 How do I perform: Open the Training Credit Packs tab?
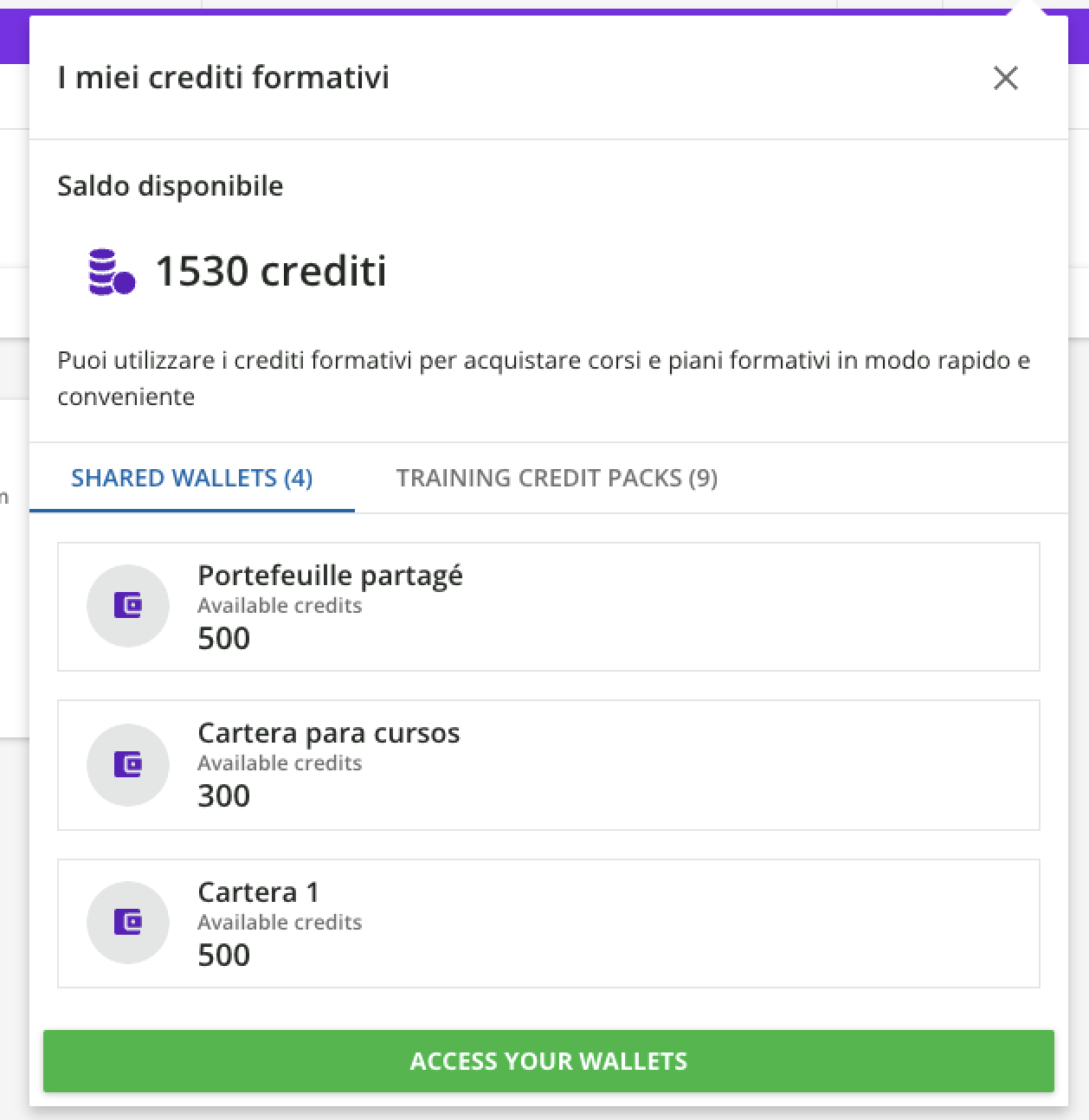(x=557, y=478)
